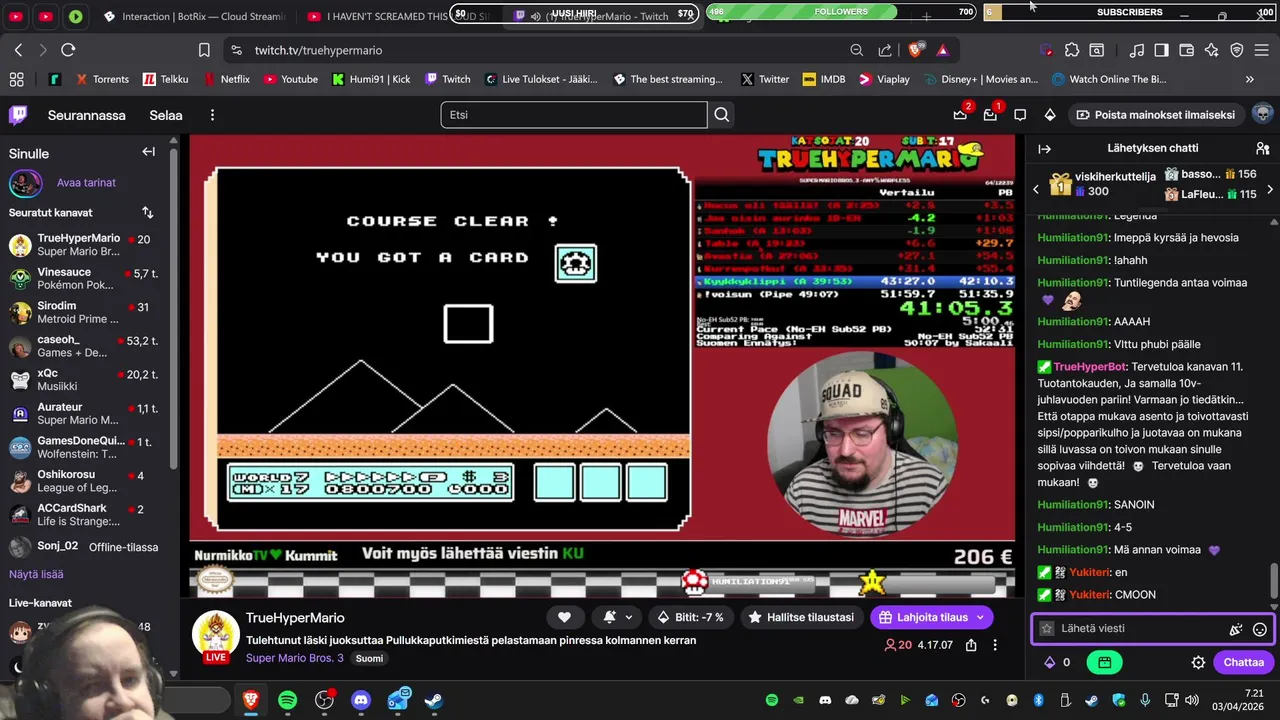Bookmark this page icon
Viewport: 1280px width, 720px height.
point(204,50)
